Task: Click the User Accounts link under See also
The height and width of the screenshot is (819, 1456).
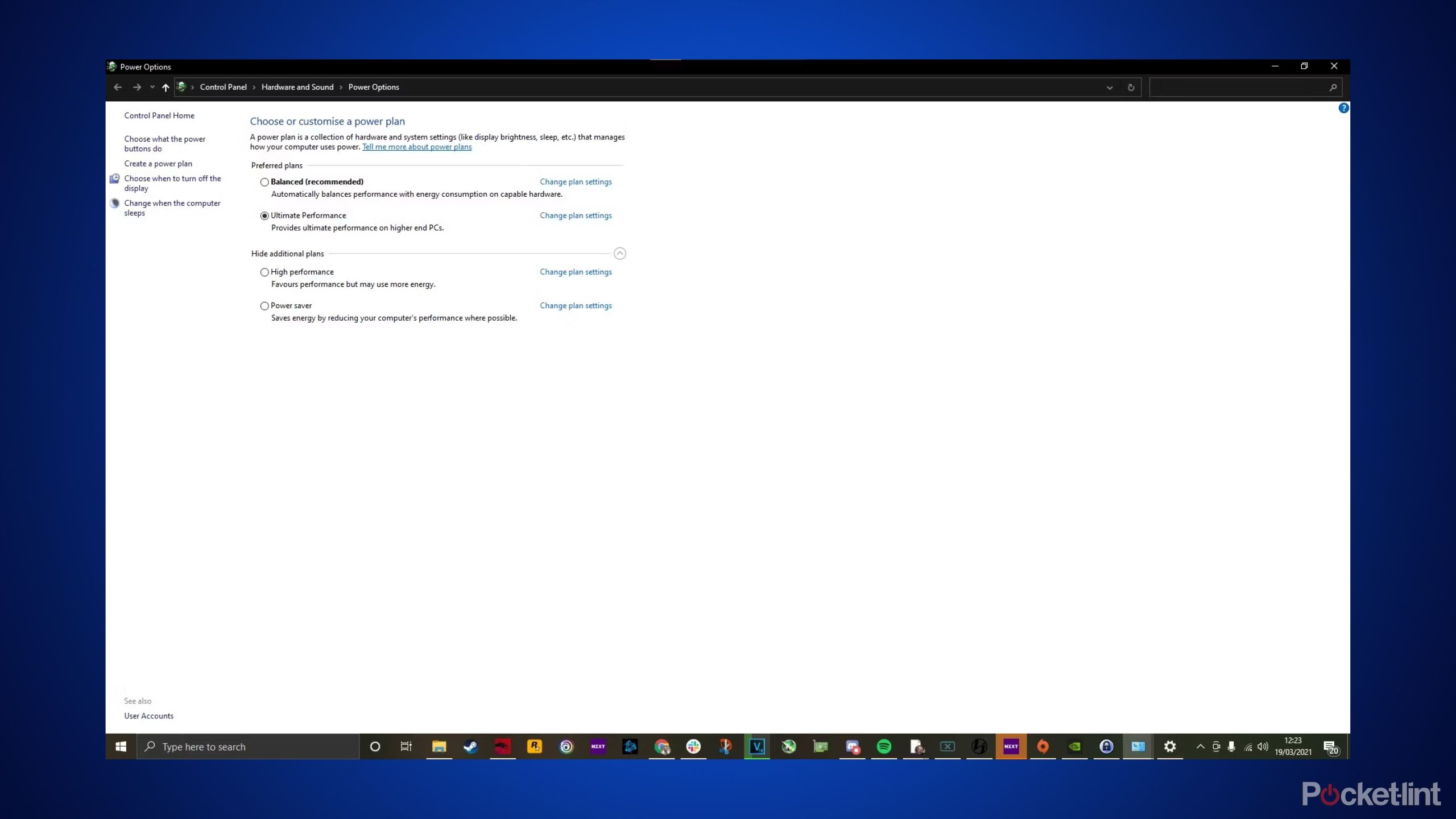Action: (x=149, y=716)
